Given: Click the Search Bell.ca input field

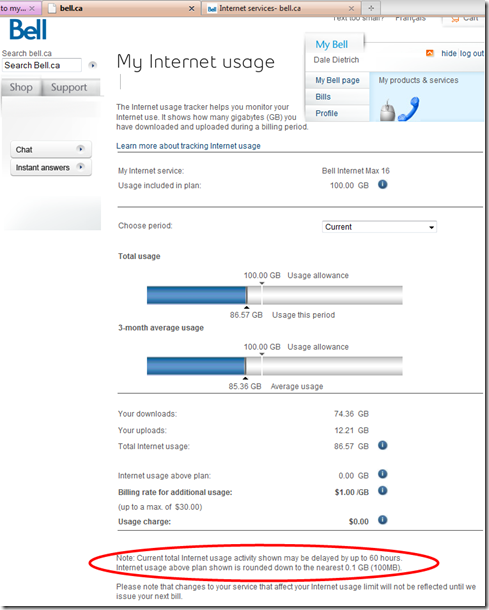Looking at the screenshot, I should [42, 65].
